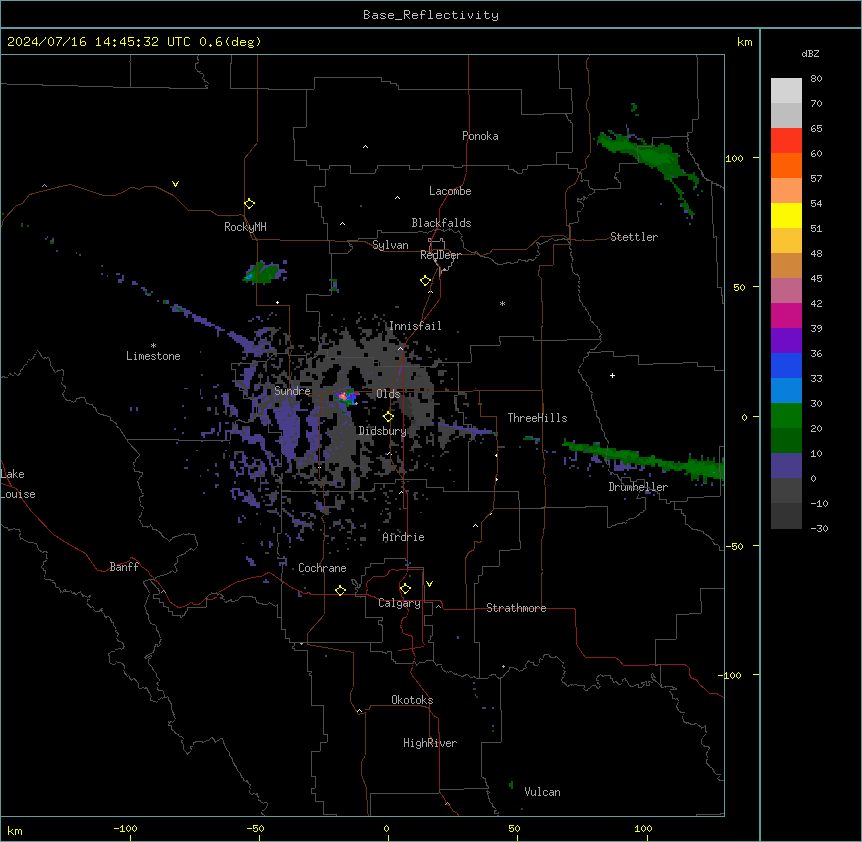Image resolution: width=862 pixels, height=842 pixels.
Task: Select the yellow diamond between Olds and Didsbury
Action: pyautogui.click(x=388, y=417)
